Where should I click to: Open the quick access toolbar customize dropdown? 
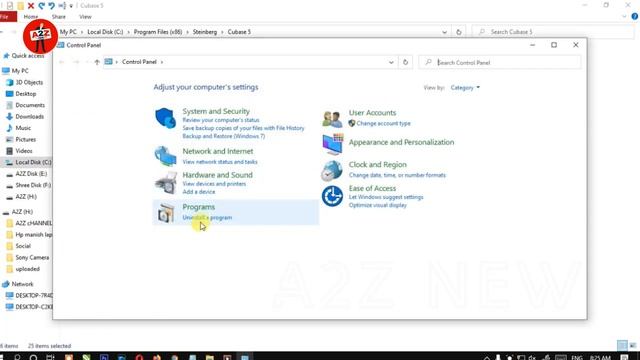click(x=71, y=6)
